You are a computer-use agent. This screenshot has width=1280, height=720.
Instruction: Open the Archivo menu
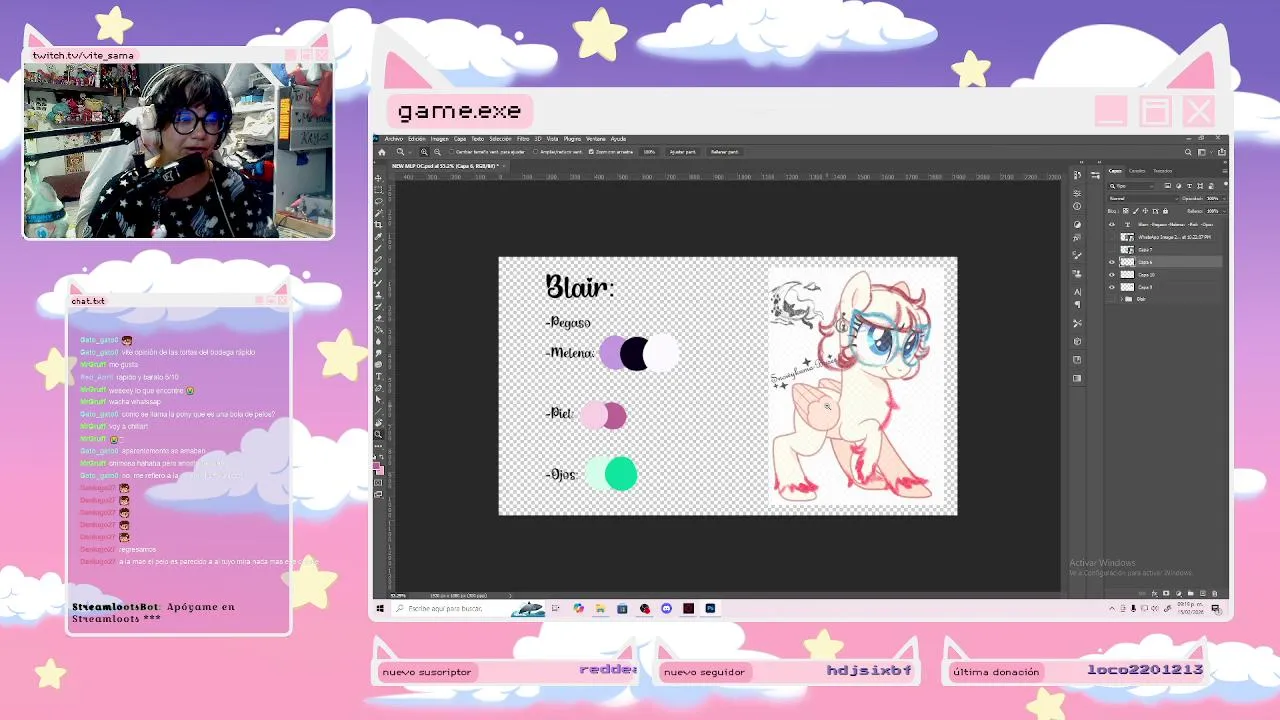pos(393,139)
